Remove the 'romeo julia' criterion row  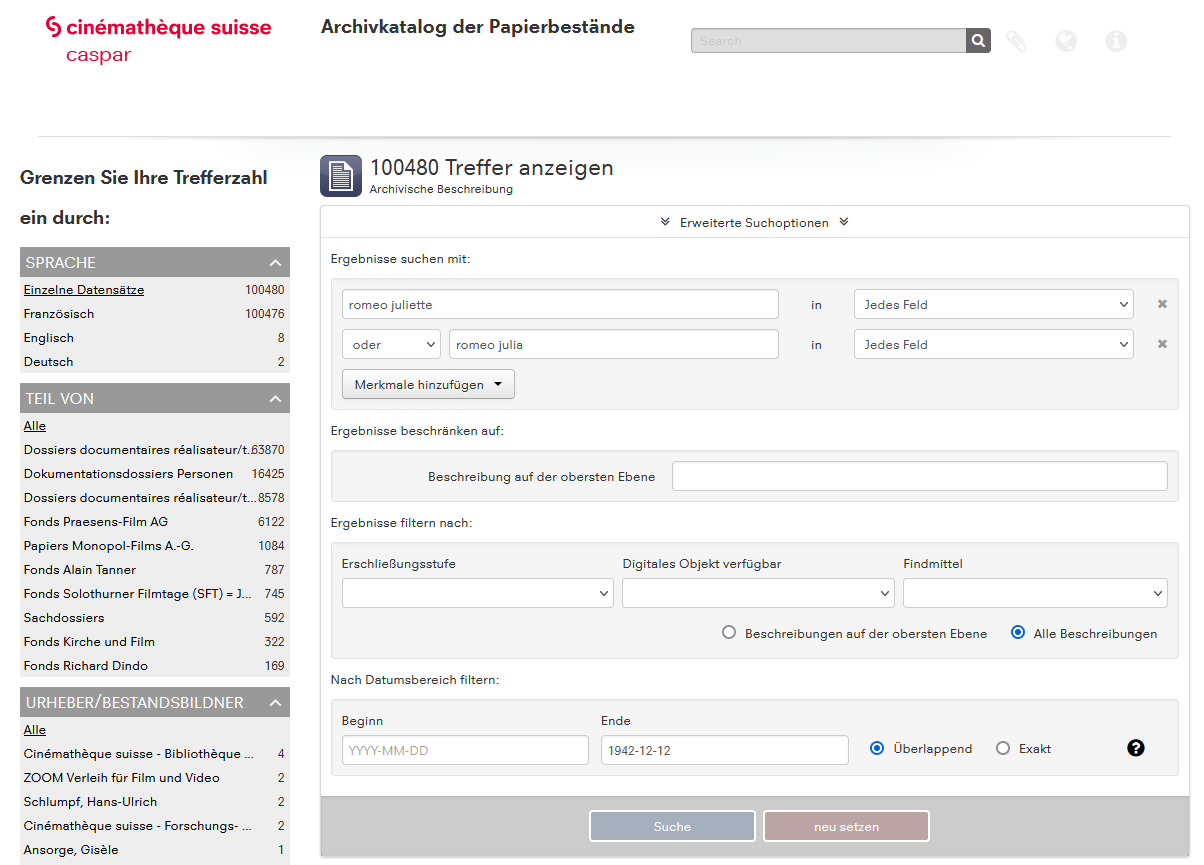pos(1162,344)
